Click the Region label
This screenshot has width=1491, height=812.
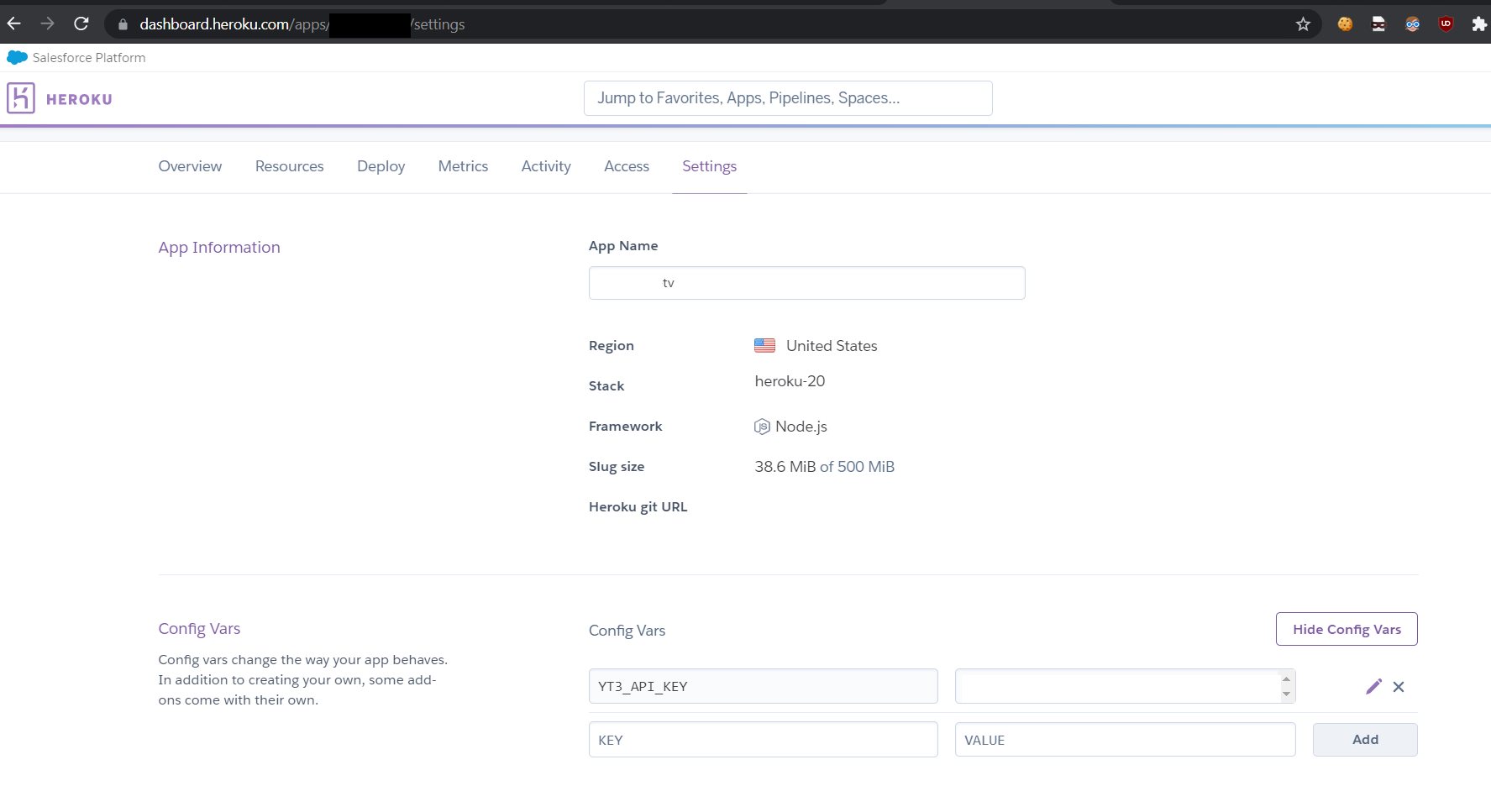click(612, 346)
